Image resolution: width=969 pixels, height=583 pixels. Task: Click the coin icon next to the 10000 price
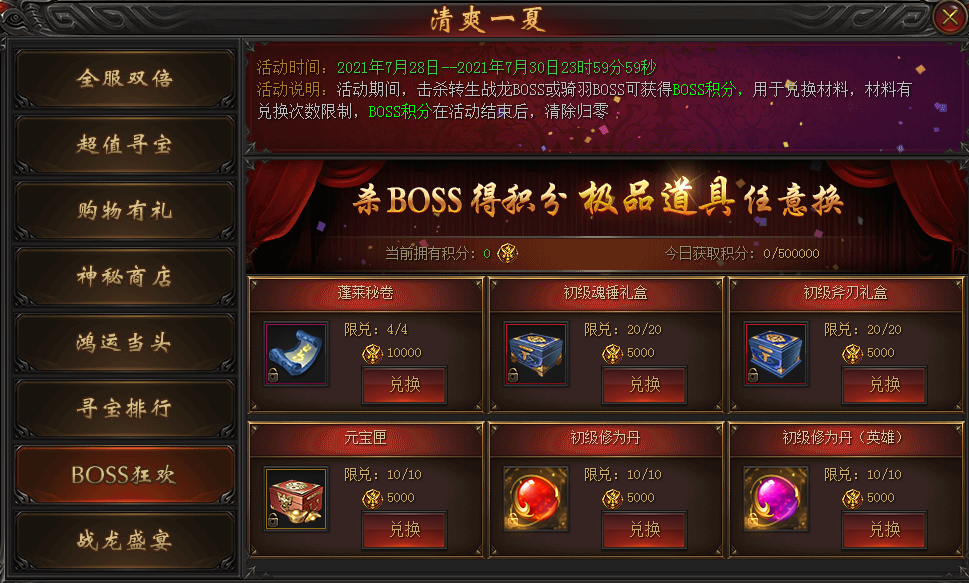coord(373,353)
